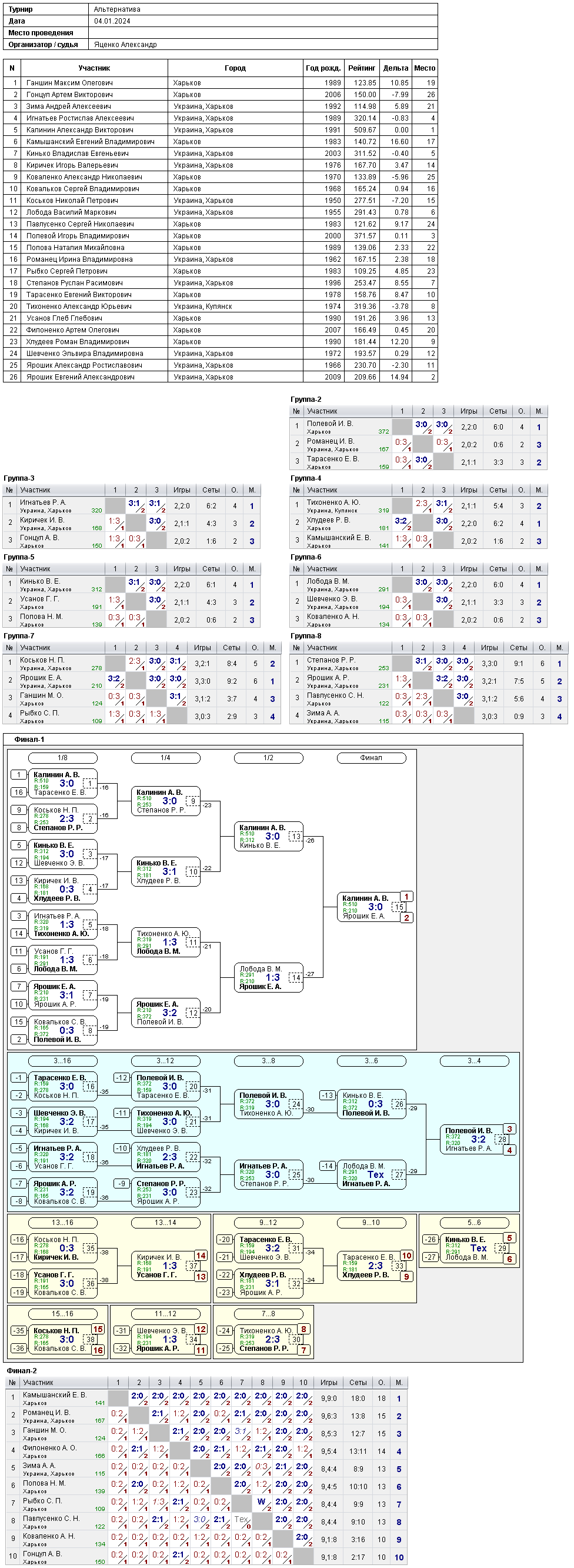
Task: Click the final match score Калинин vs Ярошик
Action: point(376,907)
